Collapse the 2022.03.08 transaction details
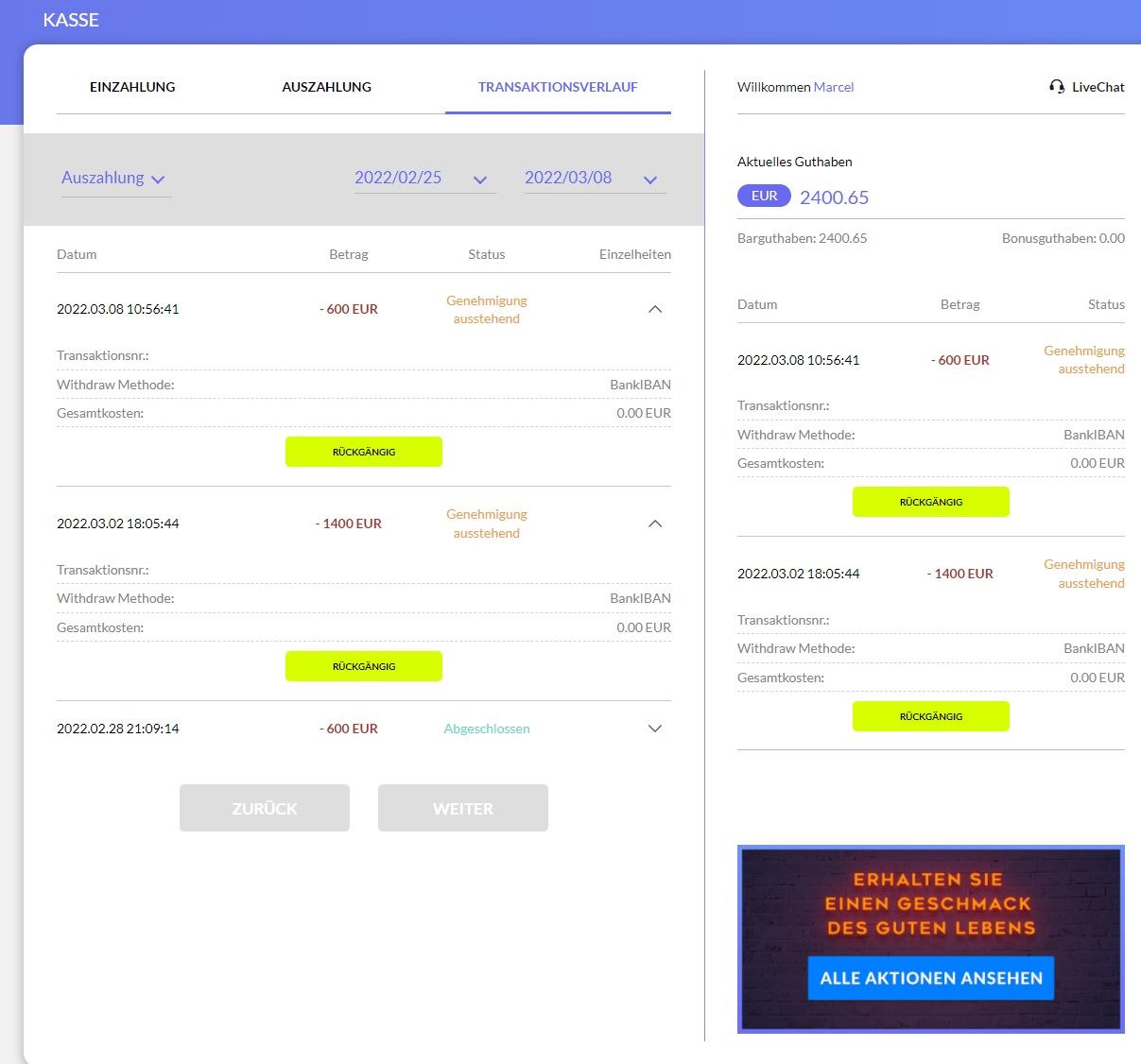Image resolution: width=1141 pixels, height=1064 pixels. click(655, 310)
